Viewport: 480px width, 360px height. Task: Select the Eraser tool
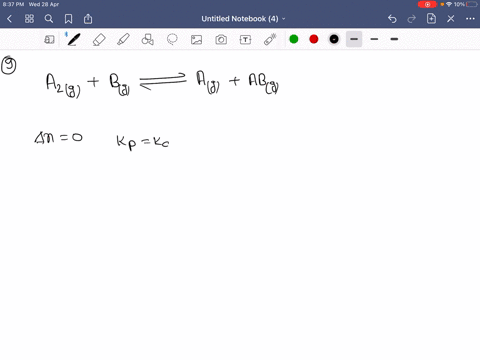click(99, 40)
